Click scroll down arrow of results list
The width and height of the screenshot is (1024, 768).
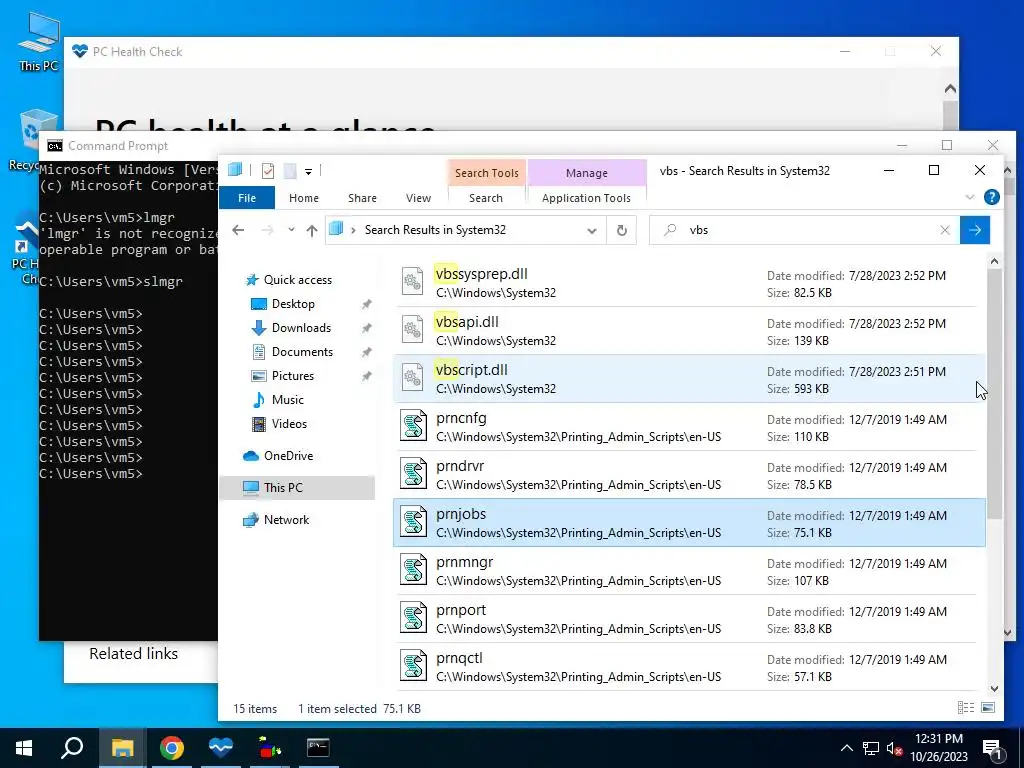pyautogui.click(x=994, y=688)
